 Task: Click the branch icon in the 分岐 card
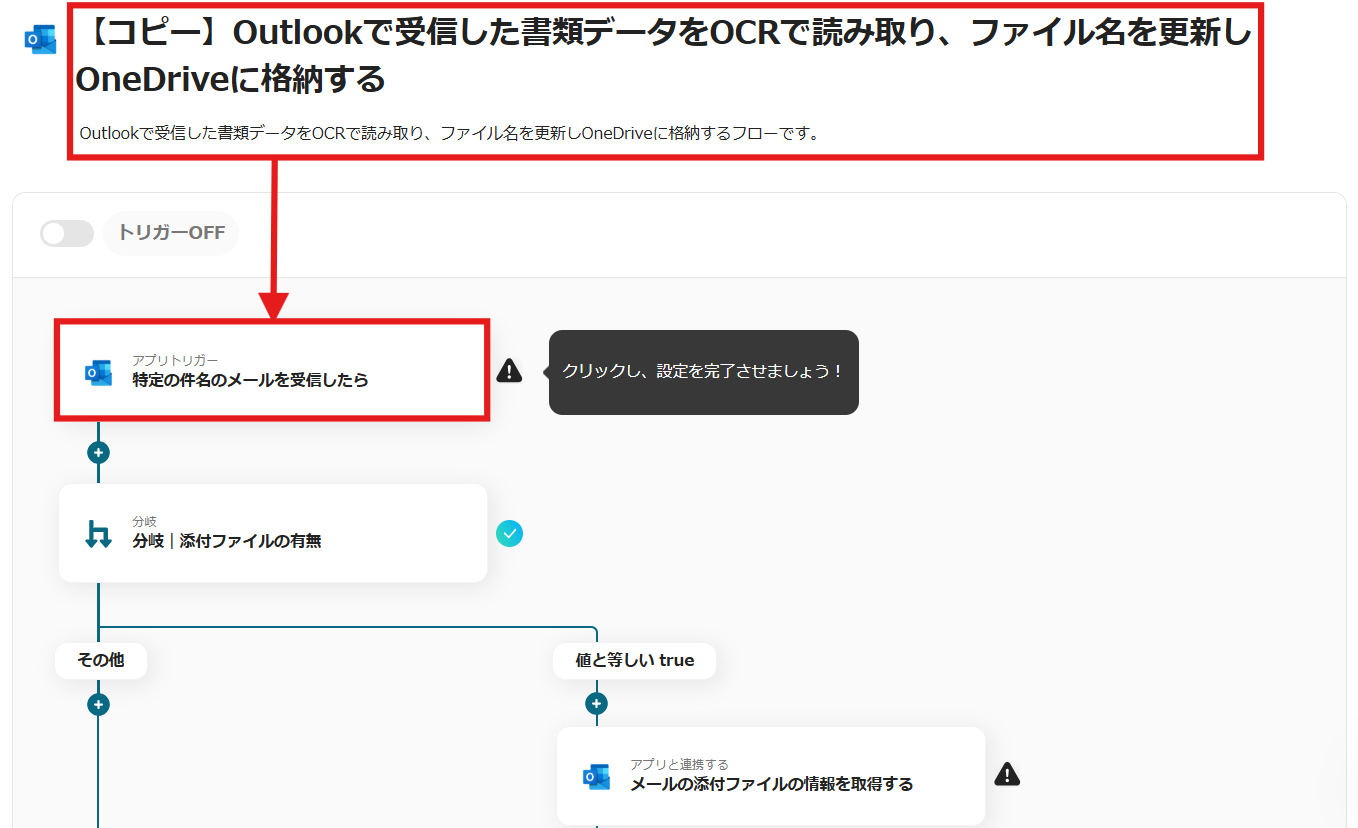98,534
